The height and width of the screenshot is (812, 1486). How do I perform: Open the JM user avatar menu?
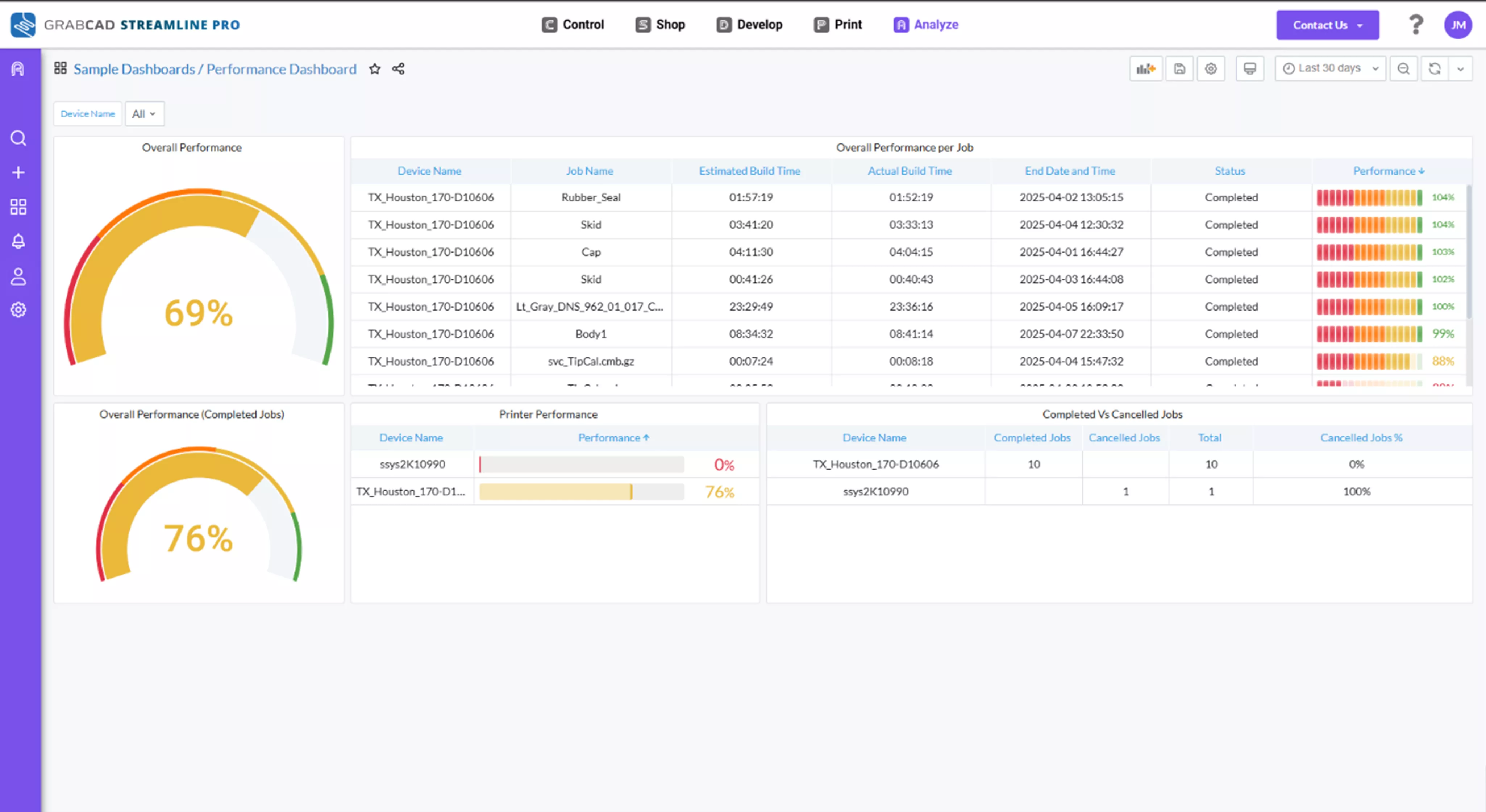click(1458, 25)
